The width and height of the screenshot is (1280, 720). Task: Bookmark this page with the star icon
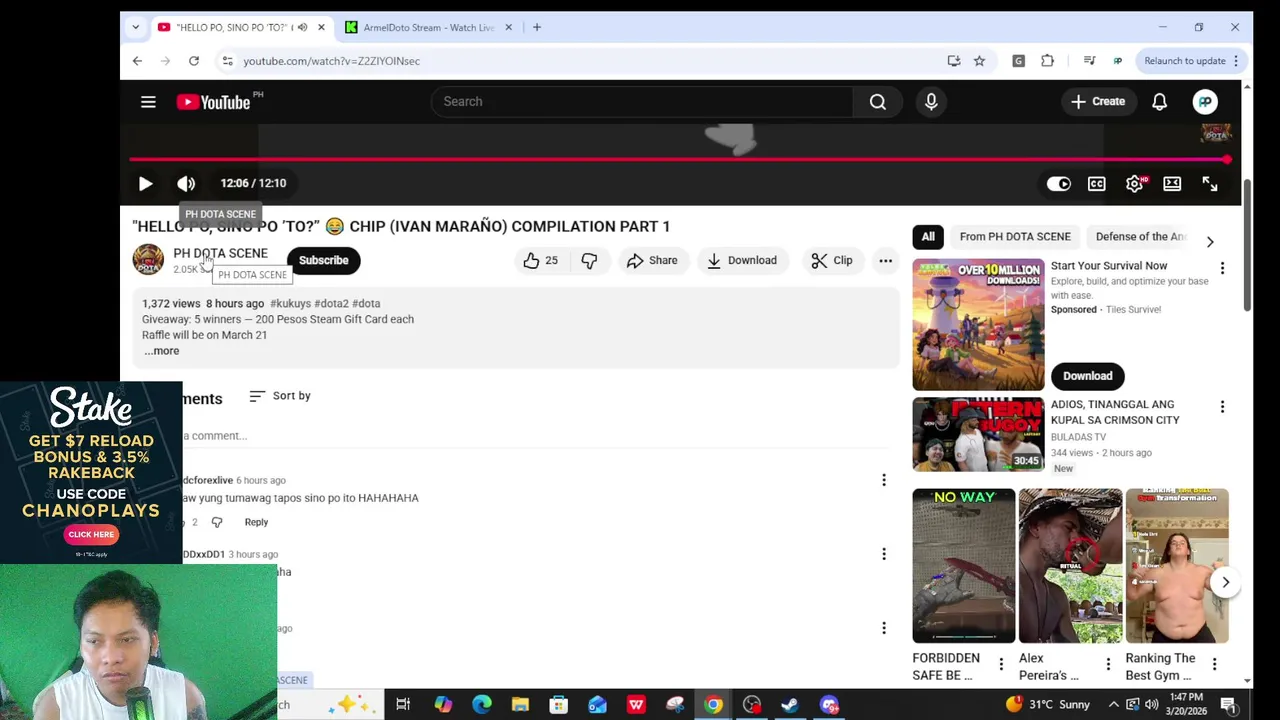tap(979, 61)
